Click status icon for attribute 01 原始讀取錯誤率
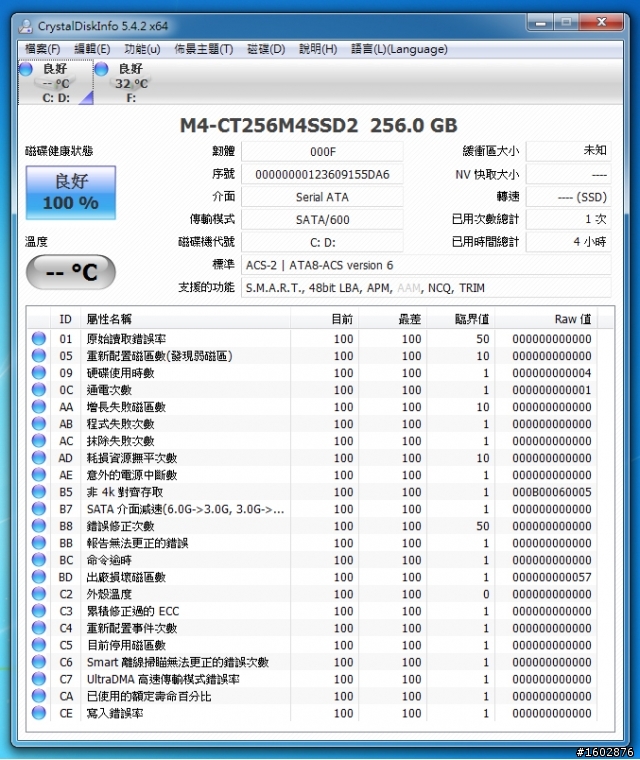 coord(39,338)
